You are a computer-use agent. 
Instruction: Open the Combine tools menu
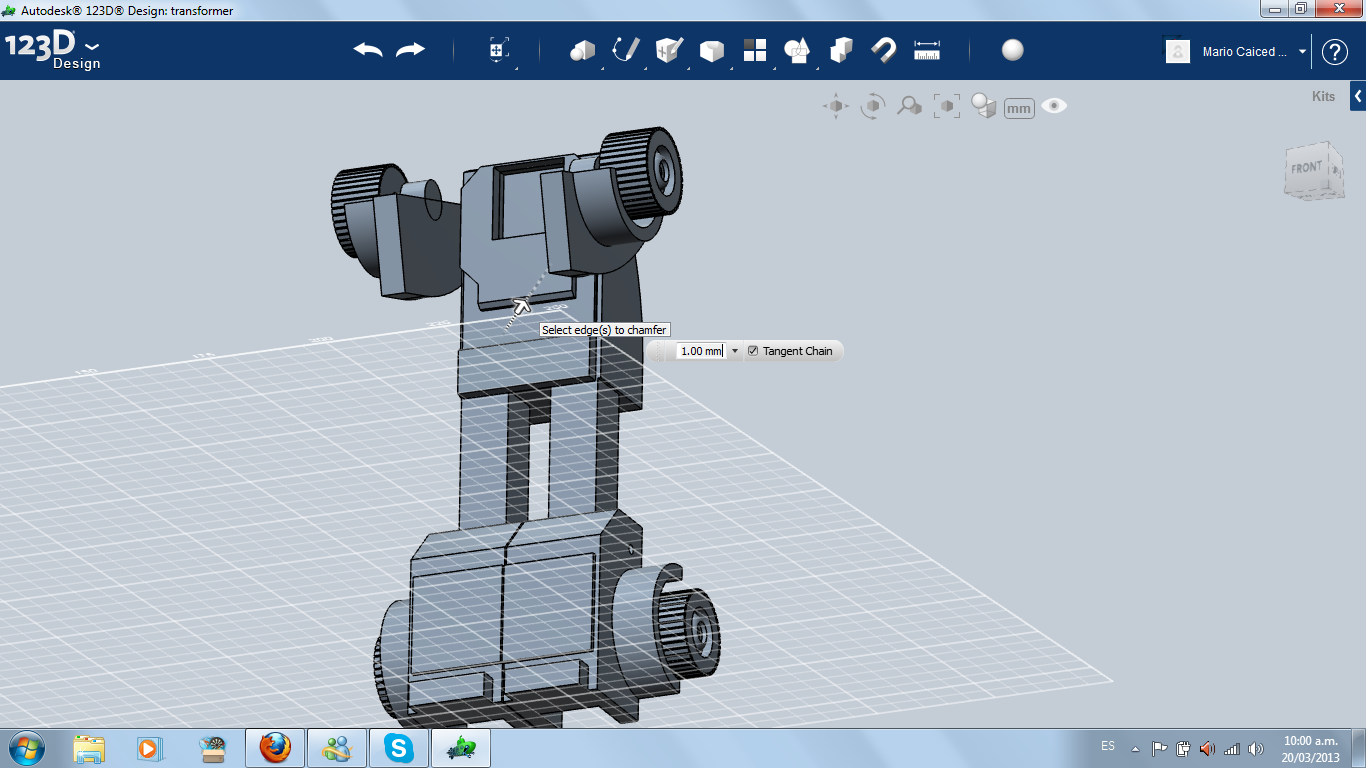click(841, 50)
